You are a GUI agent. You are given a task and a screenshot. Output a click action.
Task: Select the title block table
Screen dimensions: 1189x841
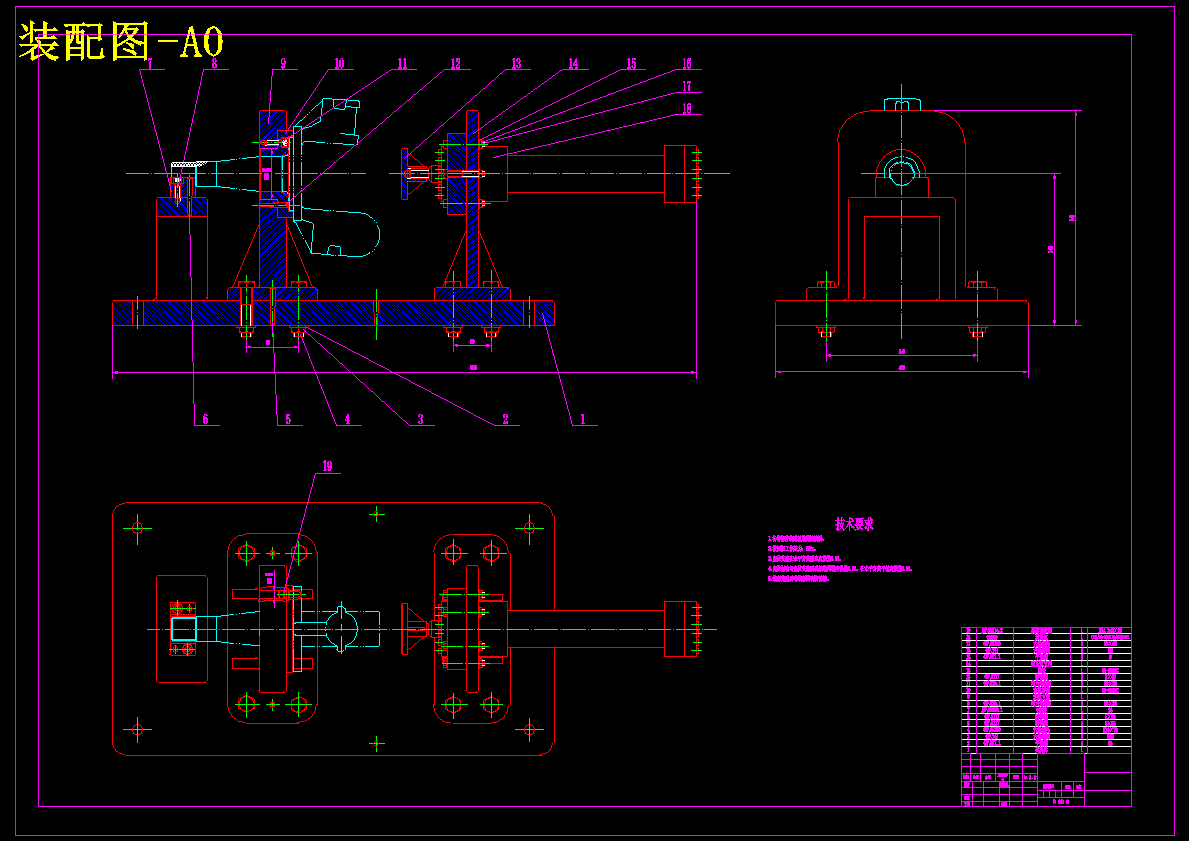coord(1046,780)
